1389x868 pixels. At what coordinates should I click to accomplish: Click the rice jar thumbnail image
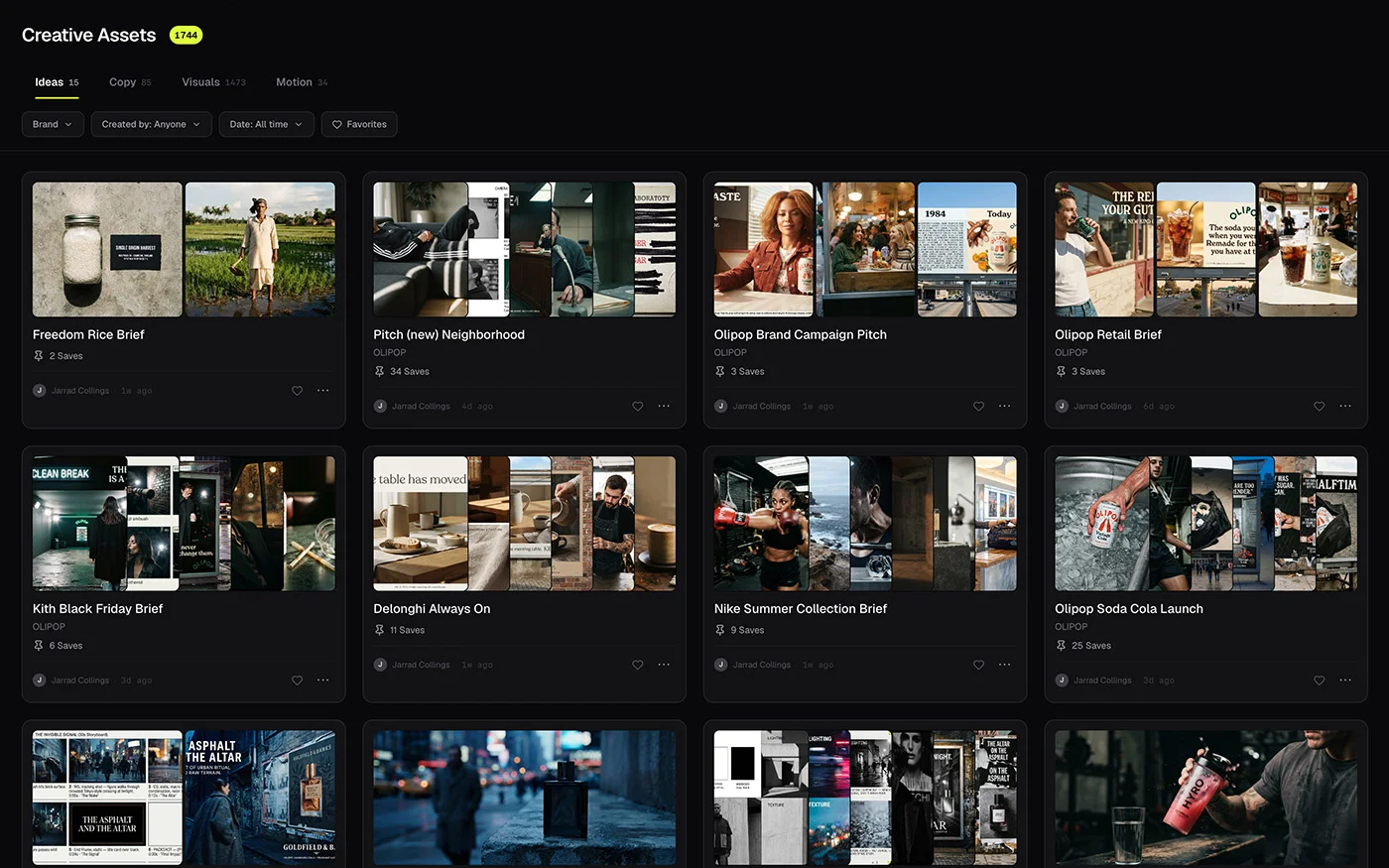pyautogui.click(x=107, y=249)
